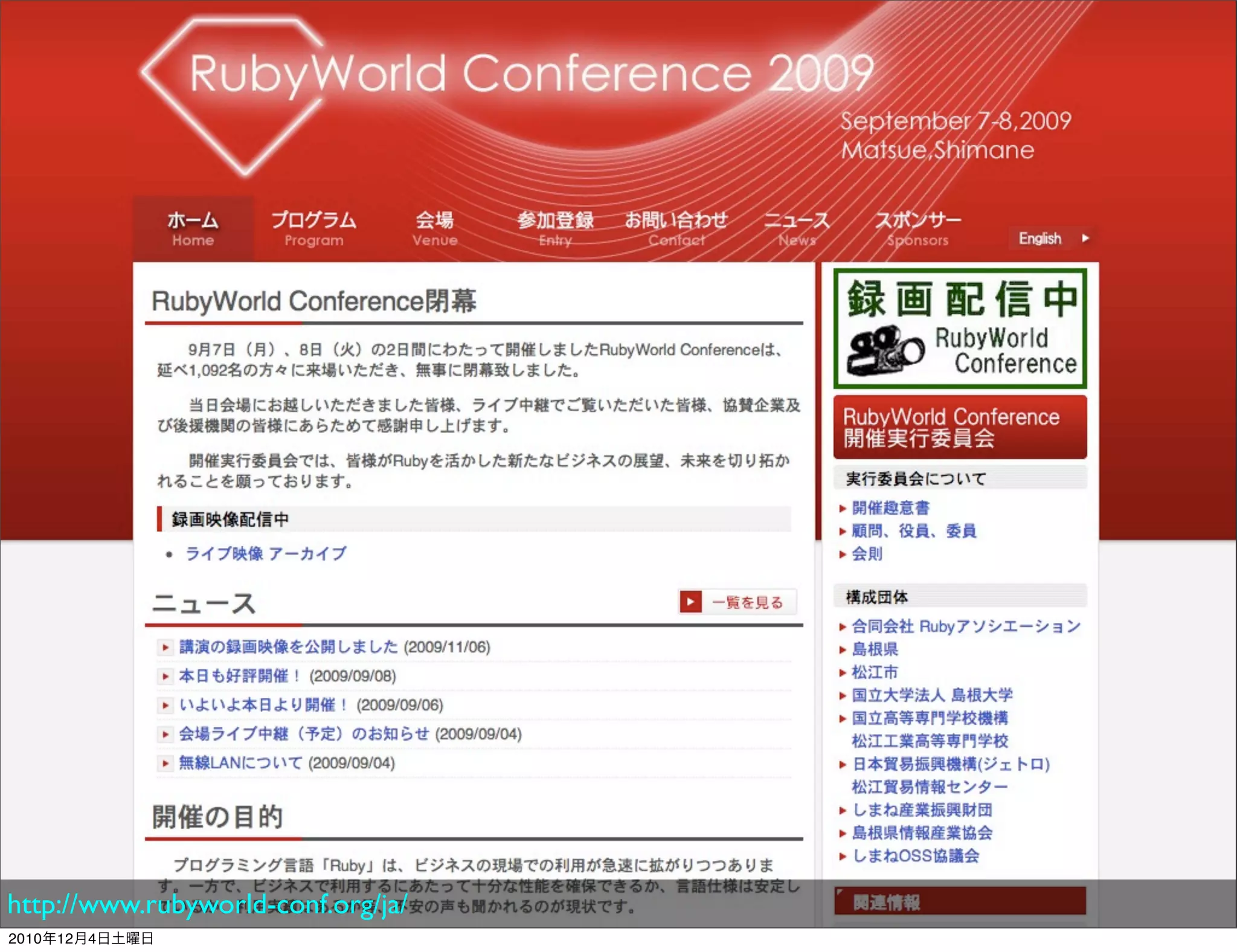Select the お問い合わせ Contact menu item
Screen dimensions: 1237x952
click(676, 228)
